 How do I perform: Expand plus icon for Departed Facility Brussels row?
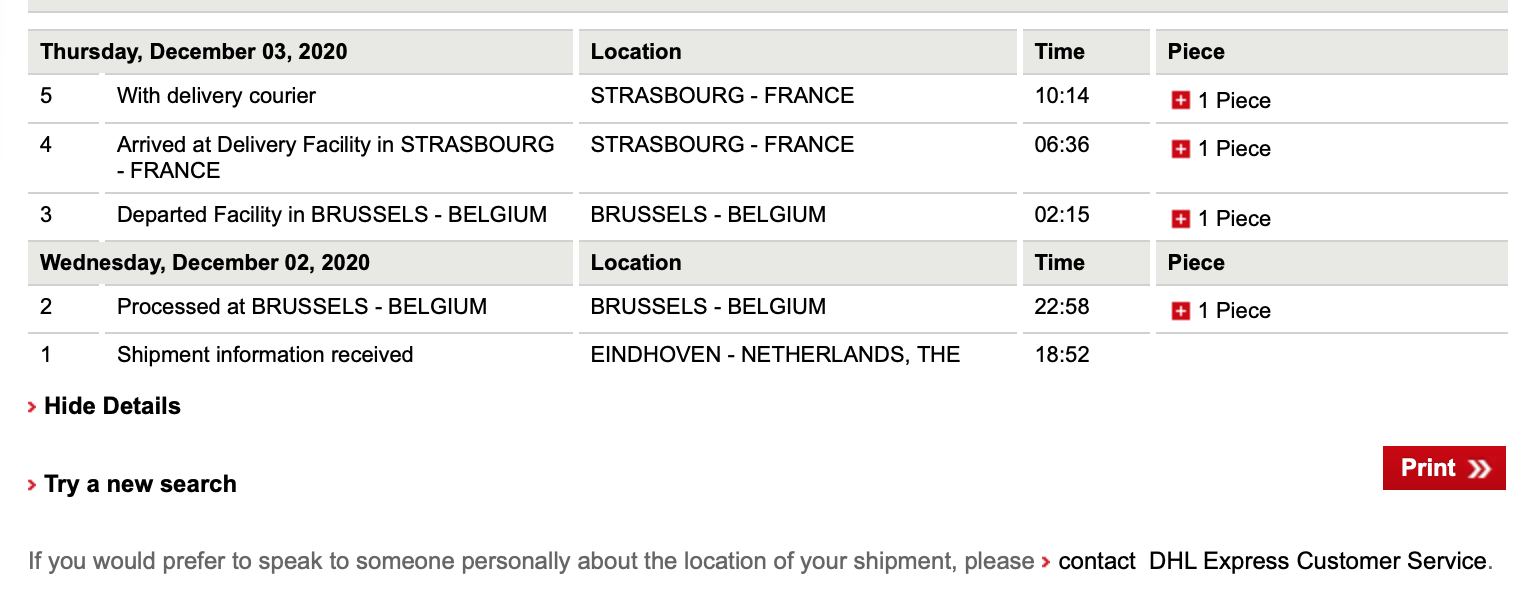pos(1180,219)
